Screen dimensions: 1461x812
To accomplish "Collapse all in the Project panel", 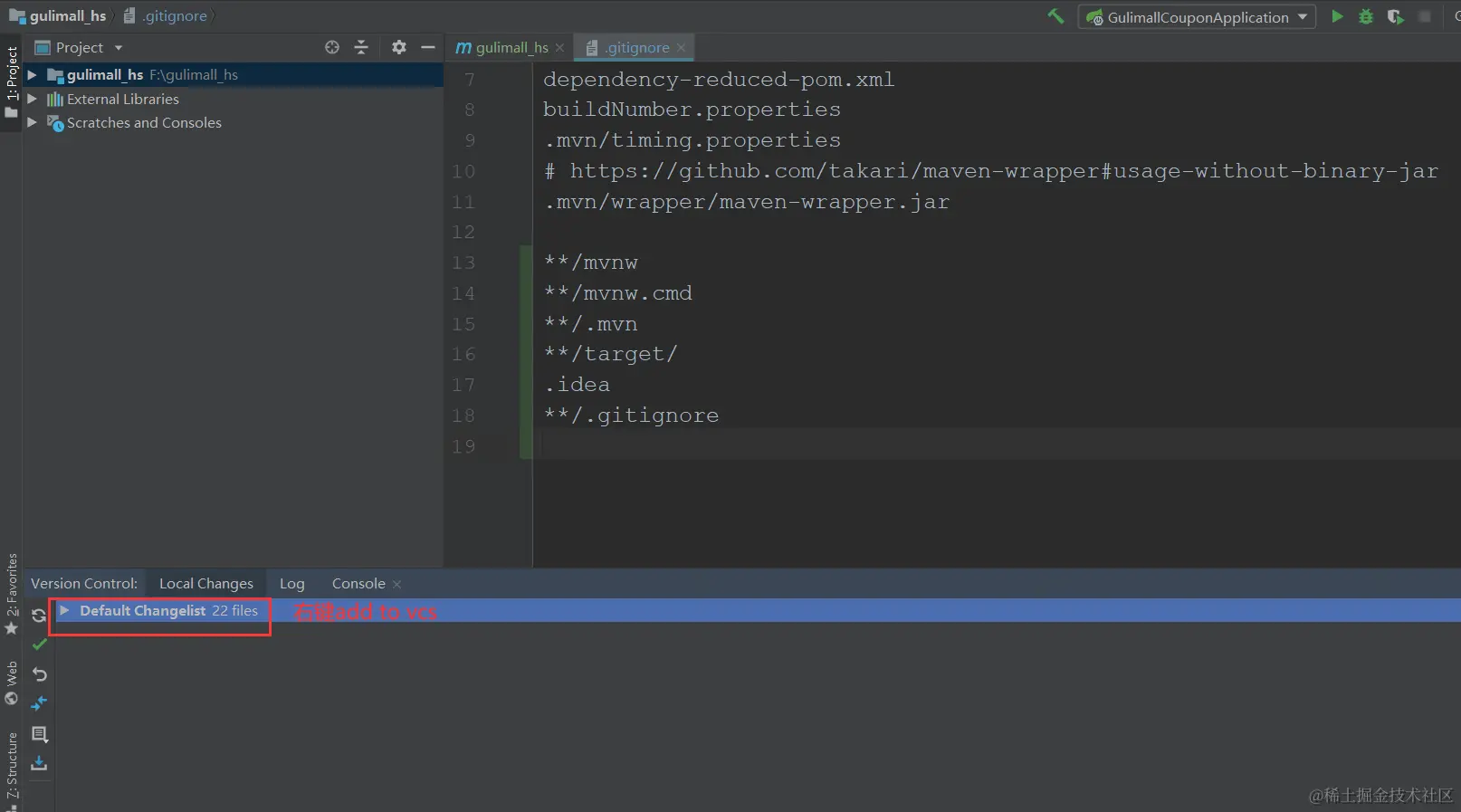I will (361, 47).
